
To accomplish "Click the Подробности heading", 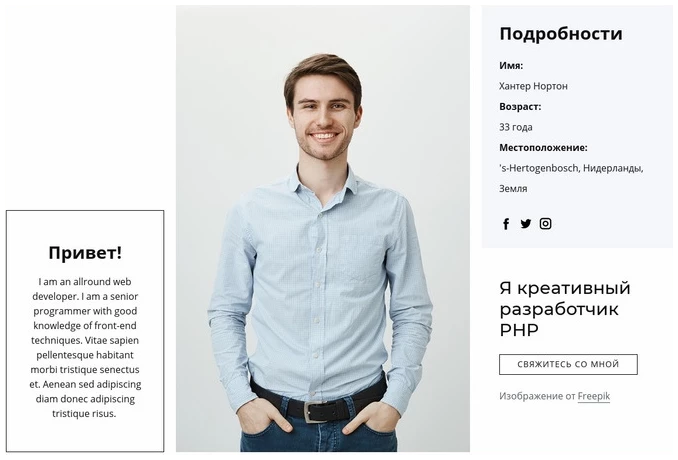I will point(561,34).
